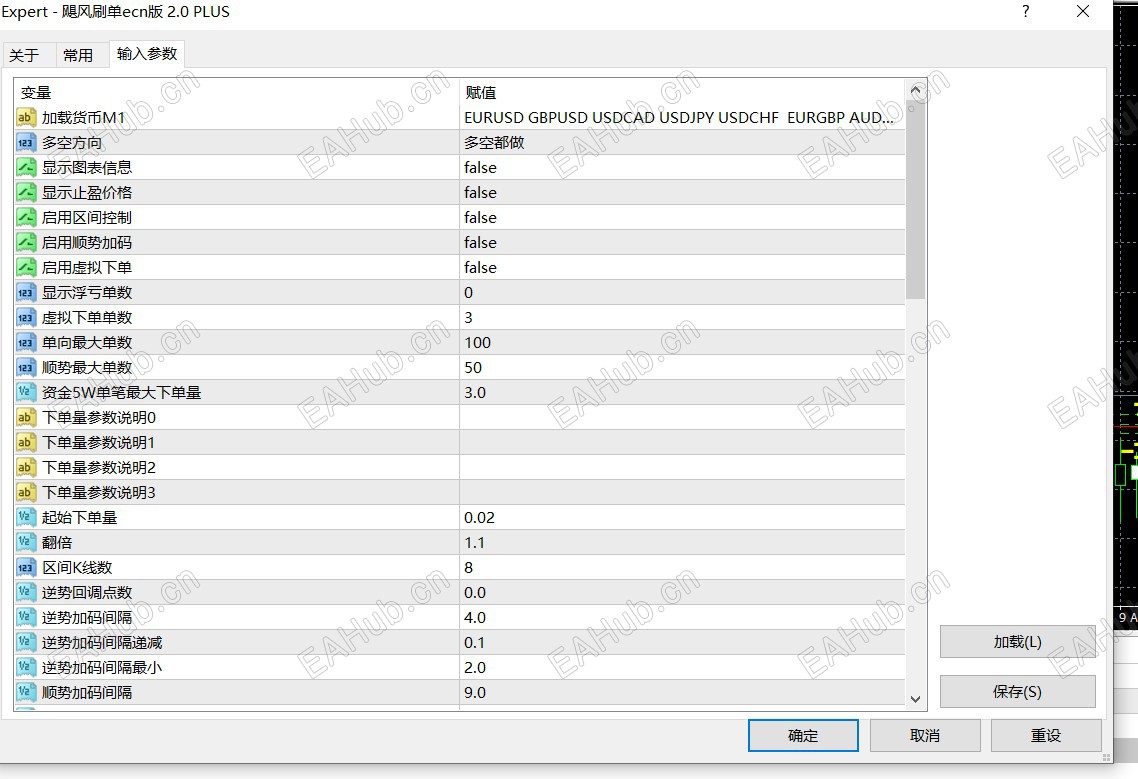
Task: Click the boolean icon beside 显示图表信息
Action: (x=25, y=168)
